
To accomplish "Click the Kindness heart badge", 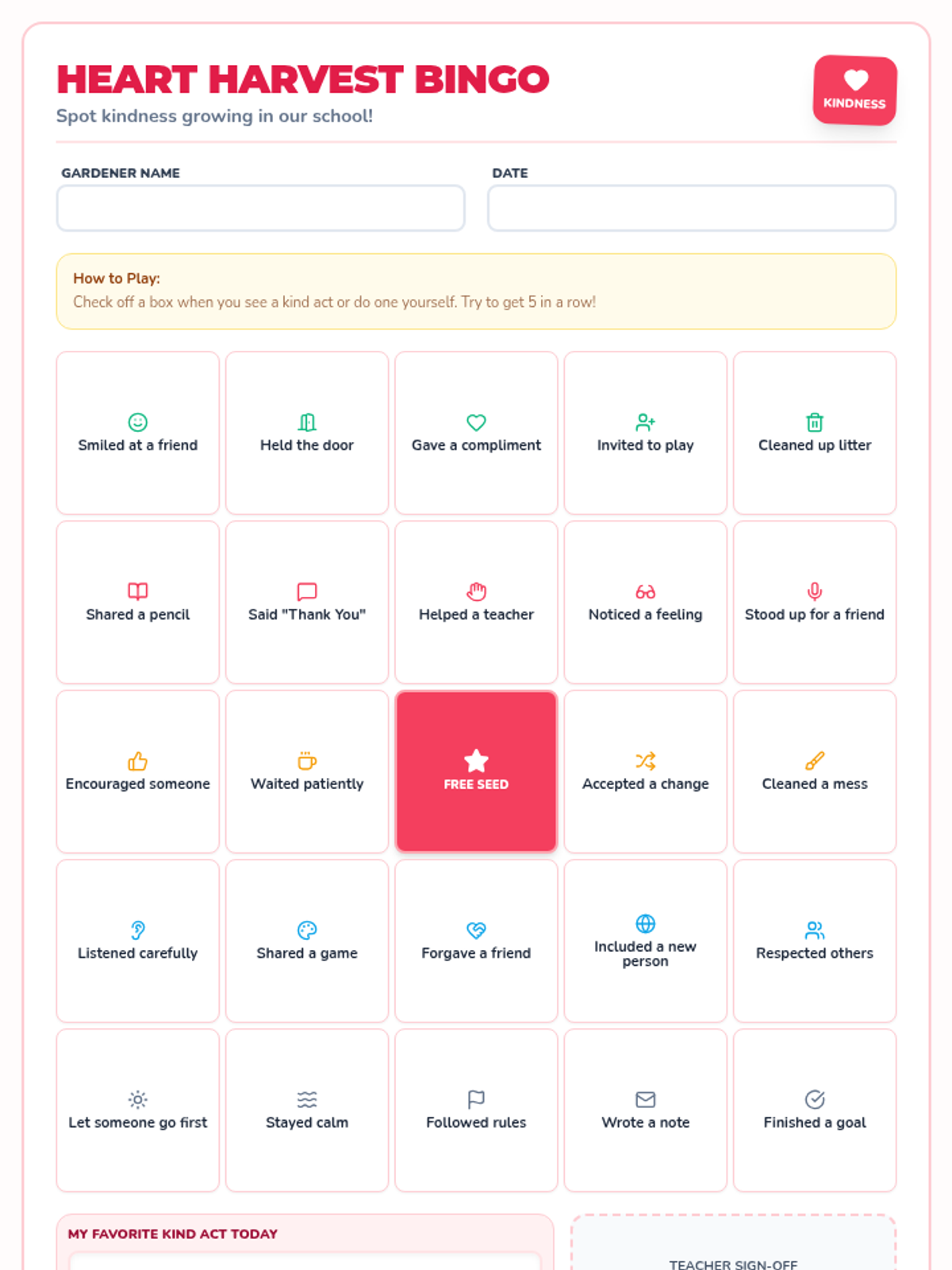I will pos(854,90).
